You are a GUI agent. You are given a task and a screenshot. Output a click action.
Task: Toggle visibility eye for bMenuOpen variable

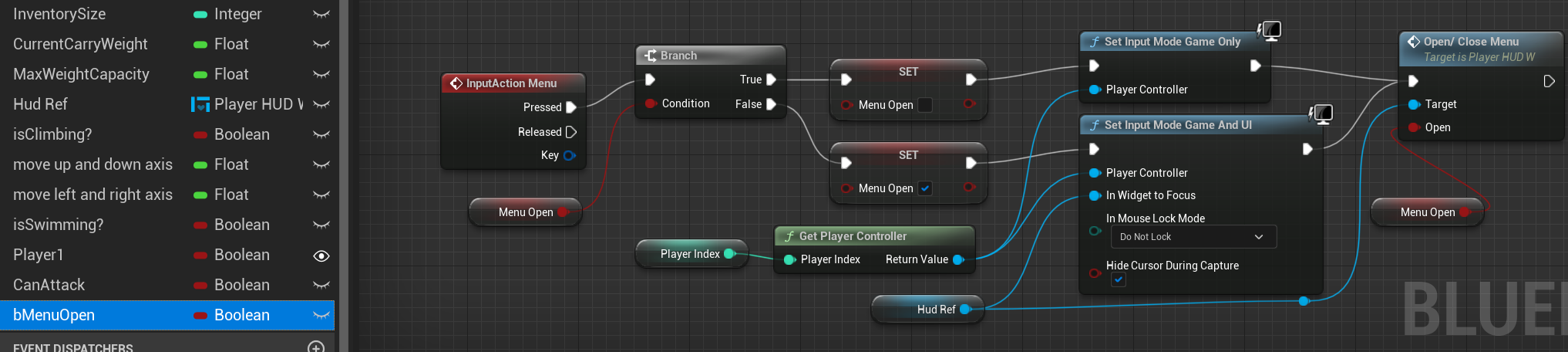coord(321,315)
